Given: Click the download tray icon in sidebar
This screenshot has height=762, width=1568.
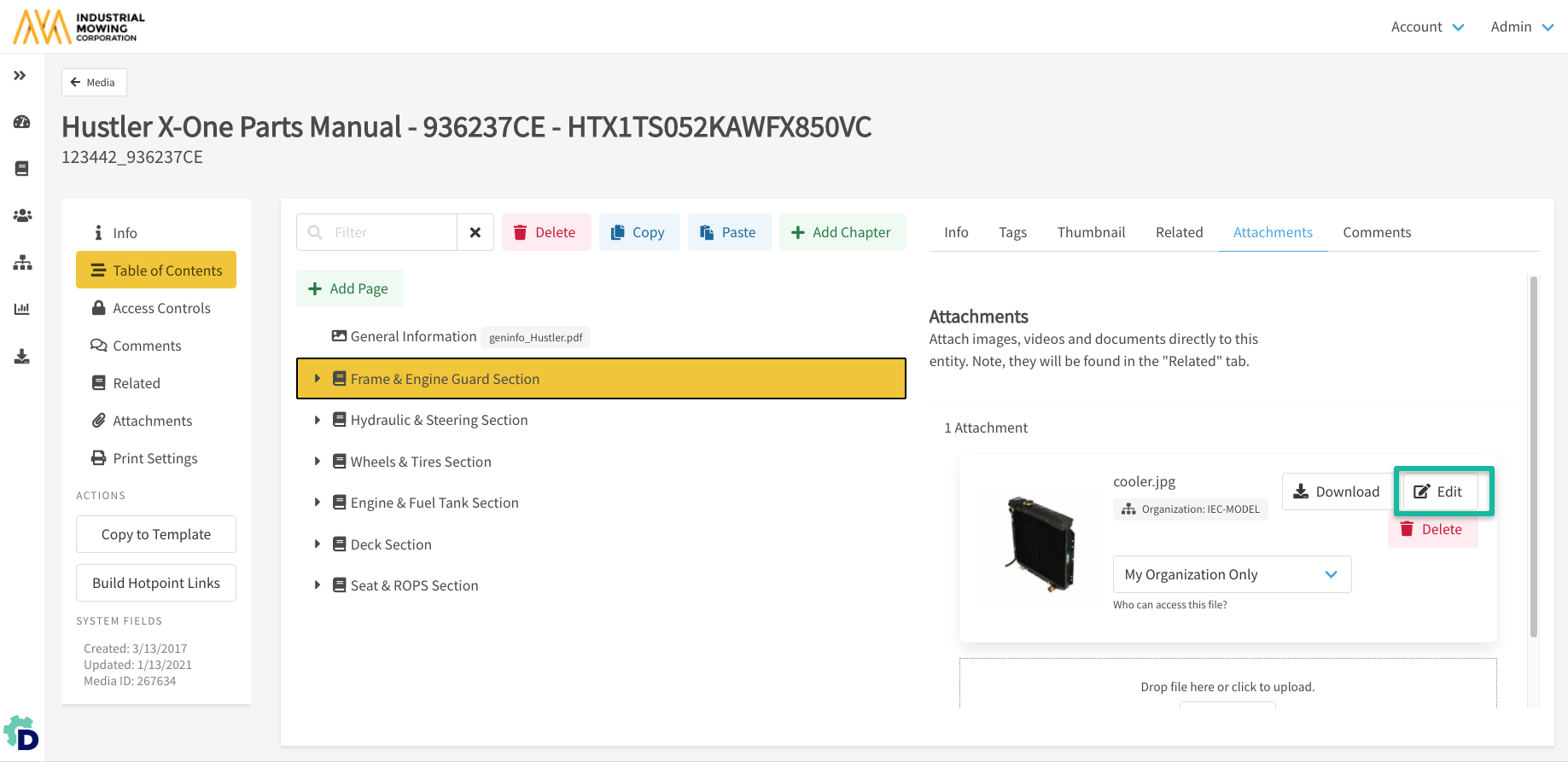Looking at the screenshot, I should pos(22,356).
